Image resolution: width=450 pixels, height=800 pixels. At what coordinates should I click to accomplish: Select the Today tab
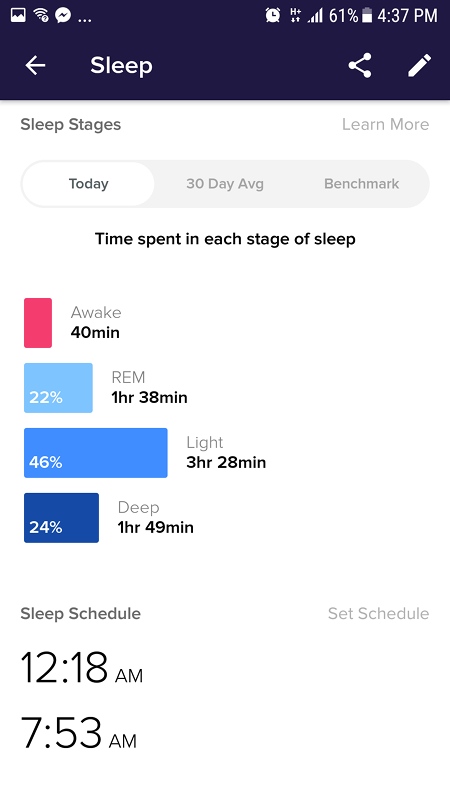[x=88, y=184]
